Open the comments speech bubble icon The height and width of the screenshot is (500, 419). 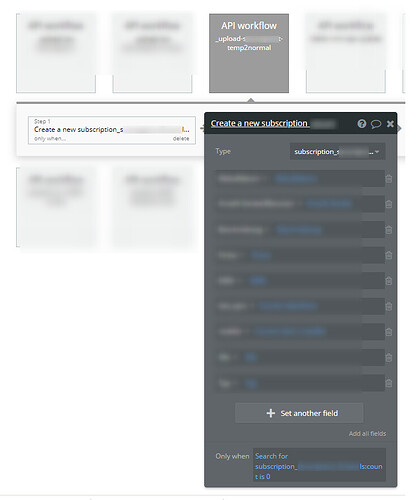coord(376,124)
